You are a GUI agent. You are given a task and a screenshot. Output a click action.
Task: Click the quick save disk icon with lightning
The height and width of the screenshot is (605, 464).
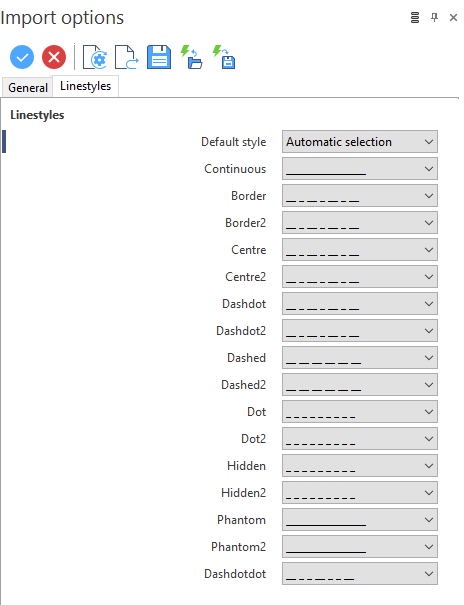(224, 57)
